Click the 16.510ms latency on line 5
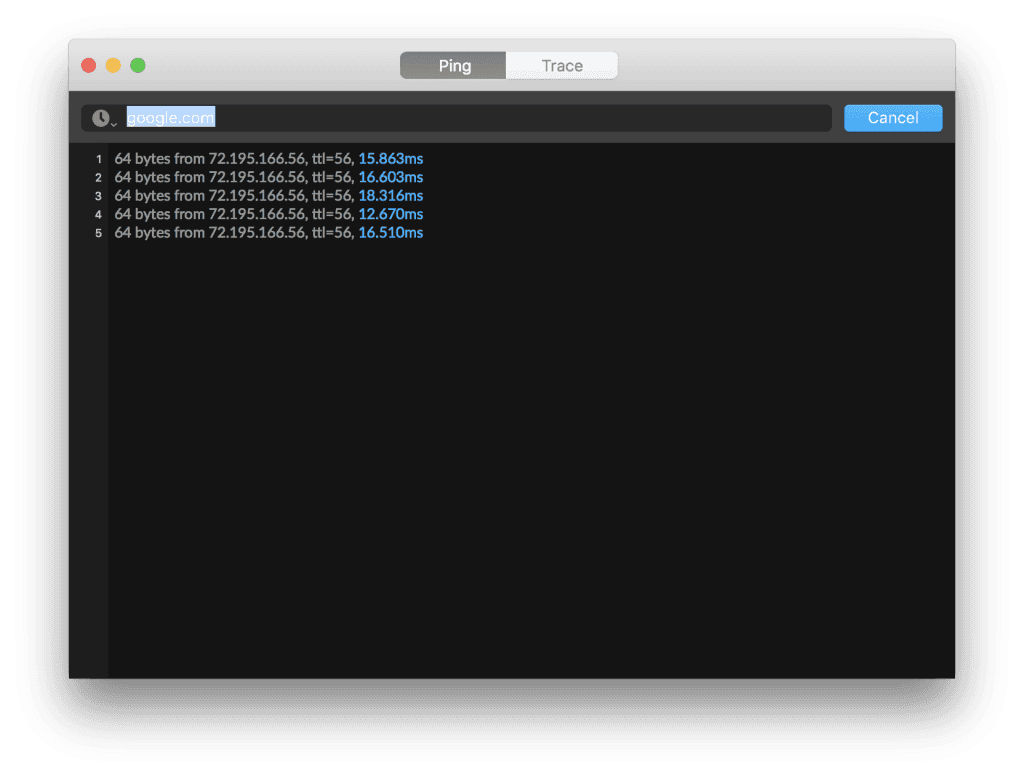Screen dimensions: 1024x777 (x=391, y=232)
